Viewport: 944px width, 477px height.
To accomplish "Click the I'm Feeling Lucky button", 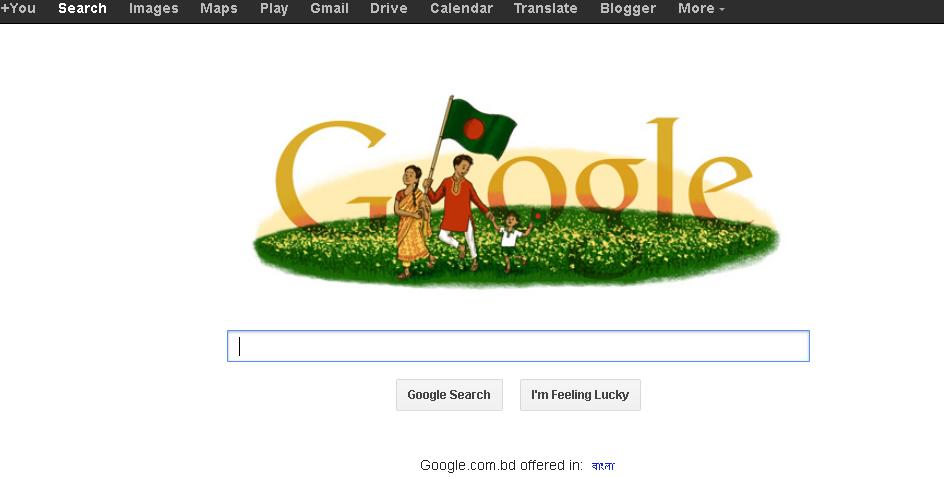I will (580, 395).
